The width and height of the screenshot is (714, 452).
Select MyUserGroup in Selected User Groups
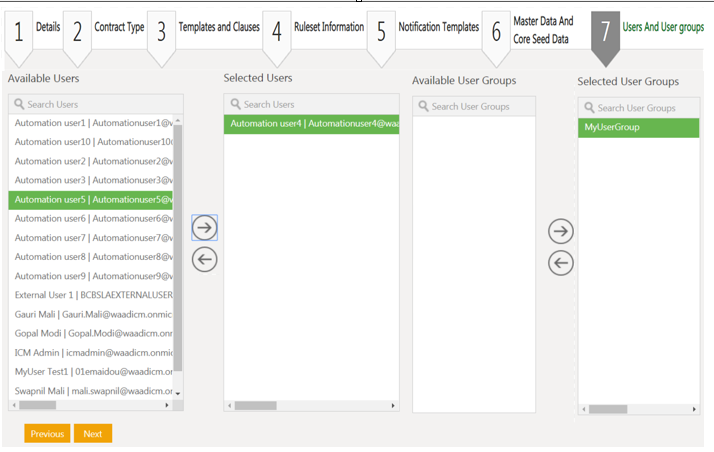637,128
